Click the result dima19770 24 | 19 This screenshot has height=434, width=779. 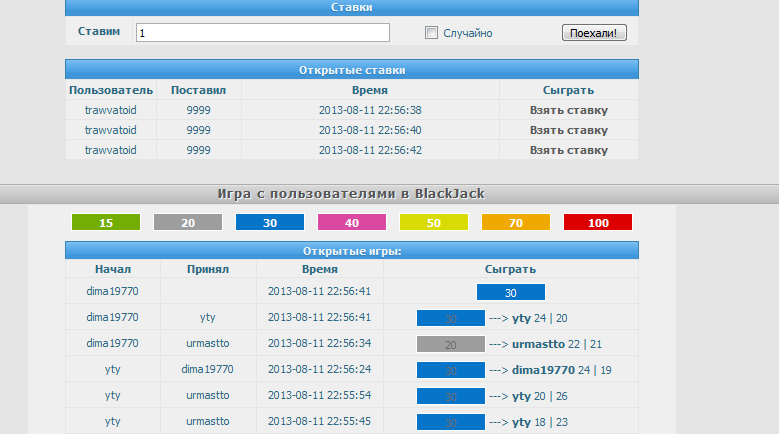(561, 370)
